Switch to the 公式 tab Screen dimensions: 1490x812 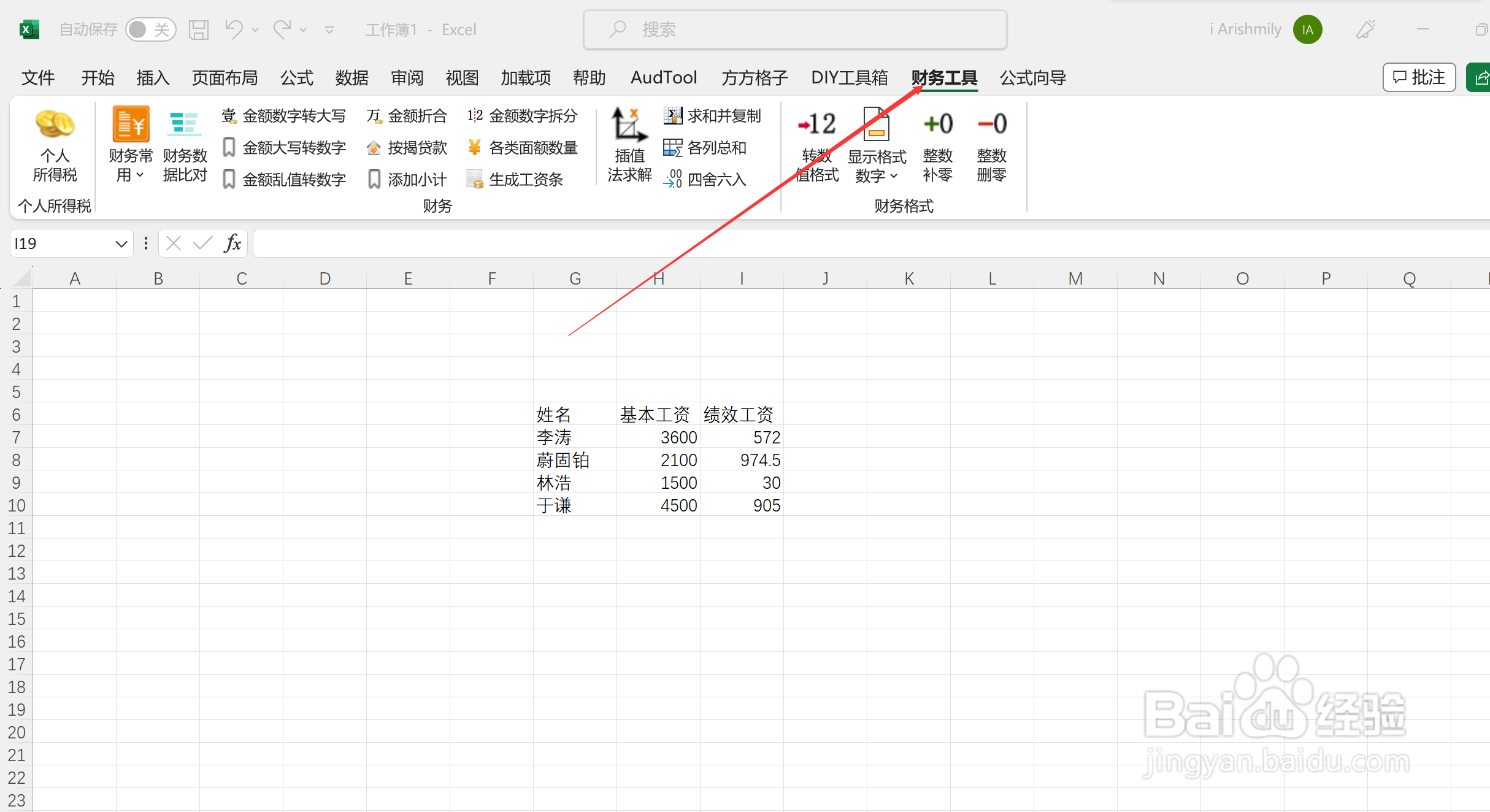(x=297, y=78)
